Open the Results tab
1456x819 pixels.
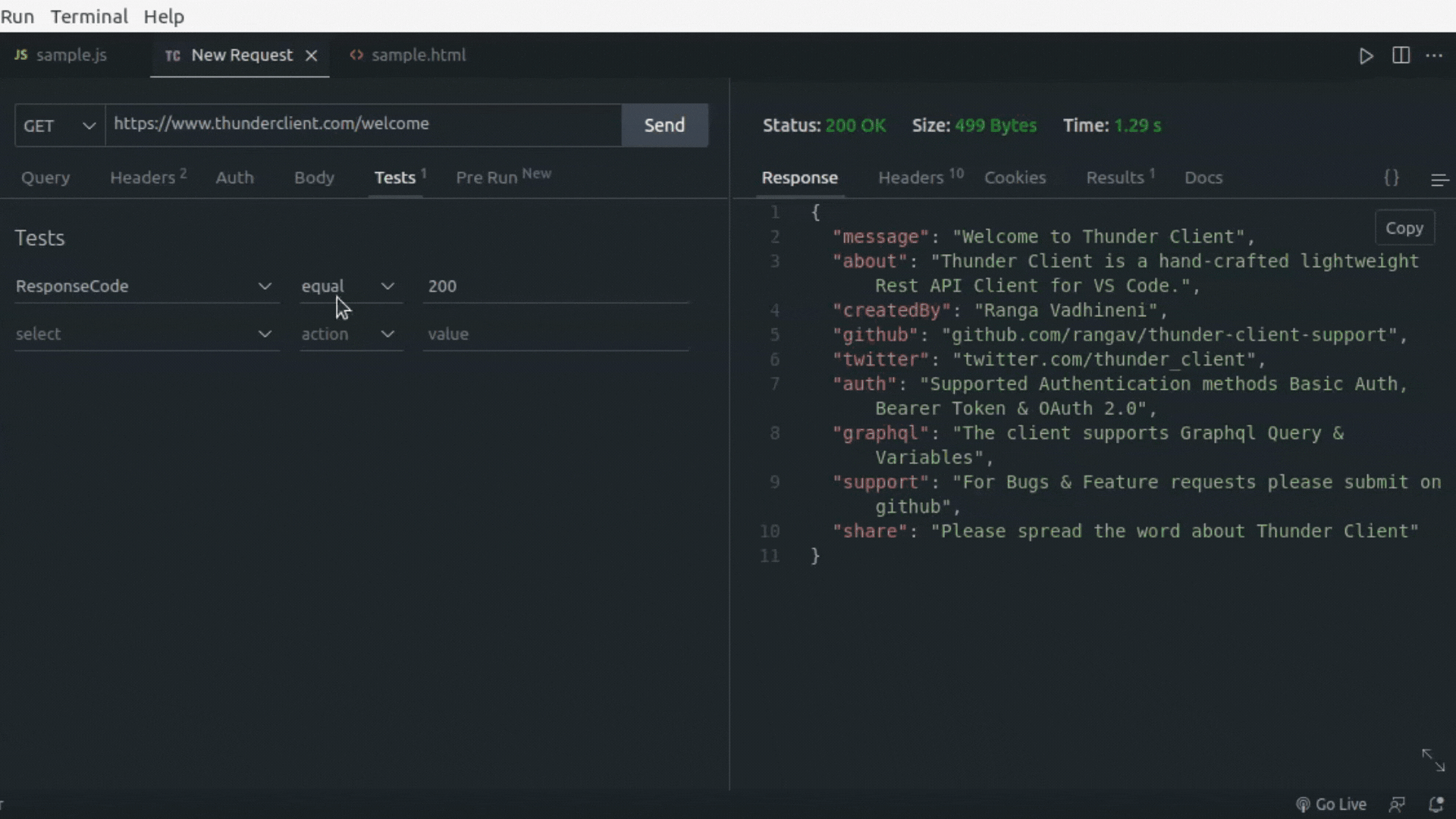1120,177
